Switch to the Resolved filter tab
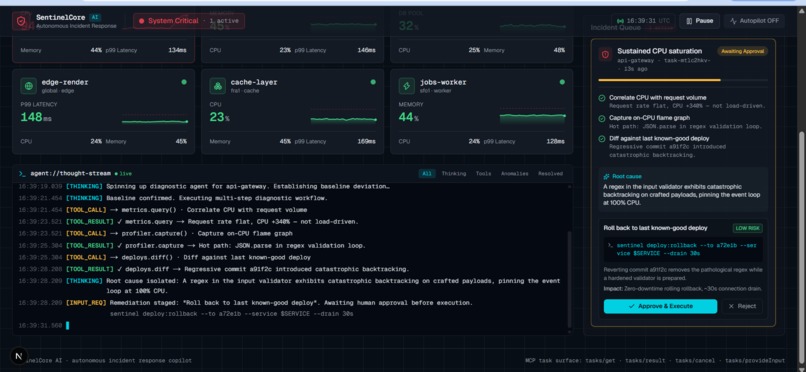 (x=550, y=174)
